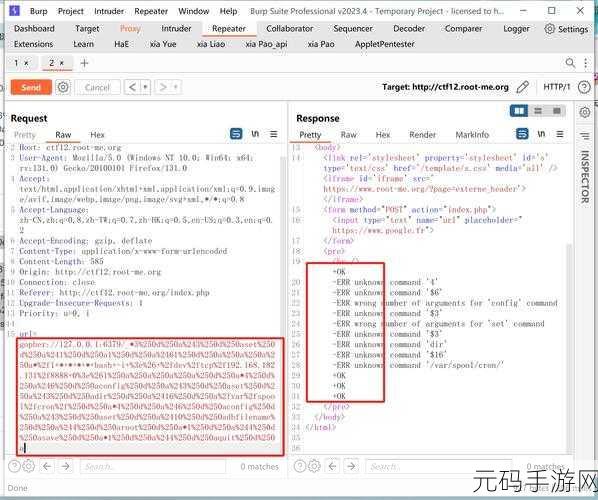Switch to the Decoder tab
This screenshot has height=500, width=598.
409,29
